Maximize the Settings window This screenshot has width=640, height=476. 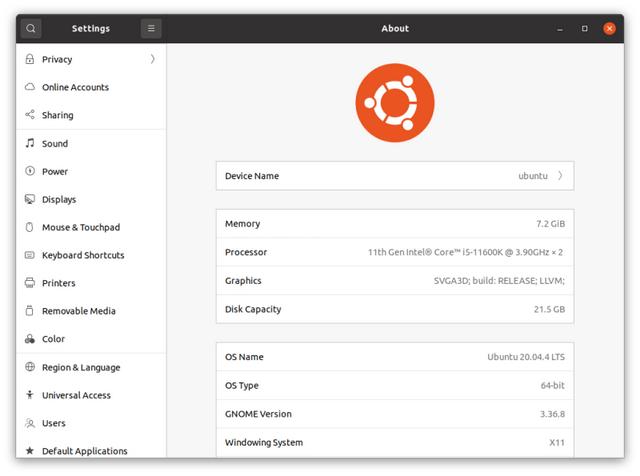click(584, 29)
